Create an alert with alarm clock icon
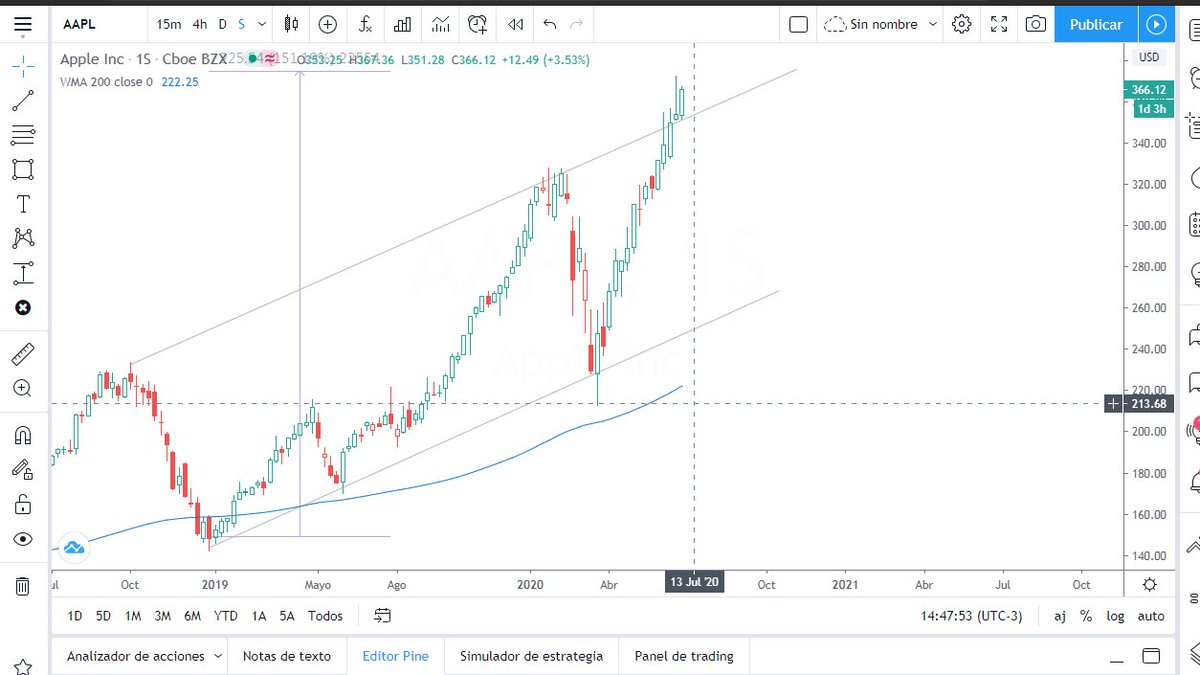 click(x=478, y=24)
